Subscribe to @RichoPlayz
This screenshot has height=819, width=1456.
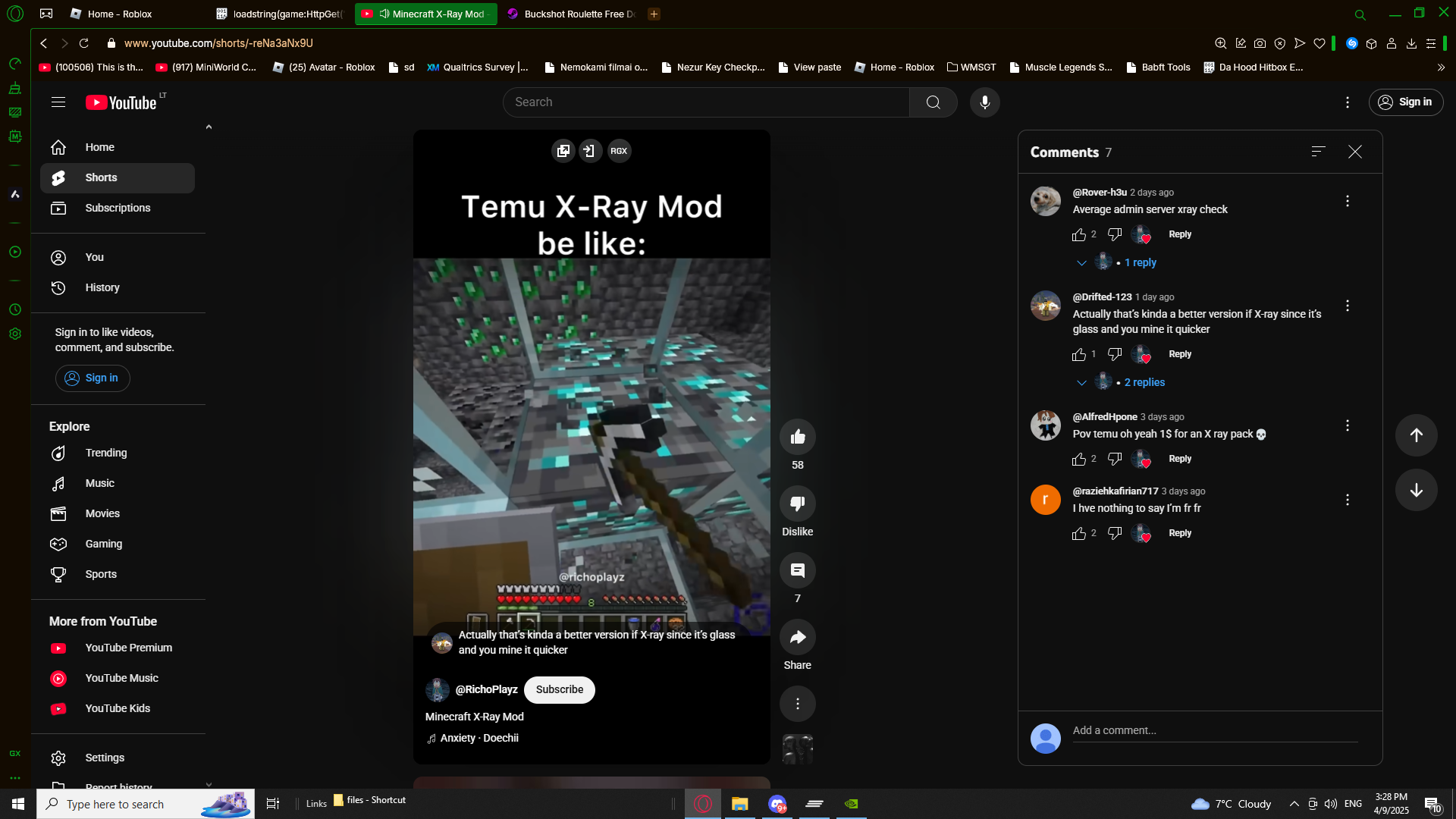560,689
